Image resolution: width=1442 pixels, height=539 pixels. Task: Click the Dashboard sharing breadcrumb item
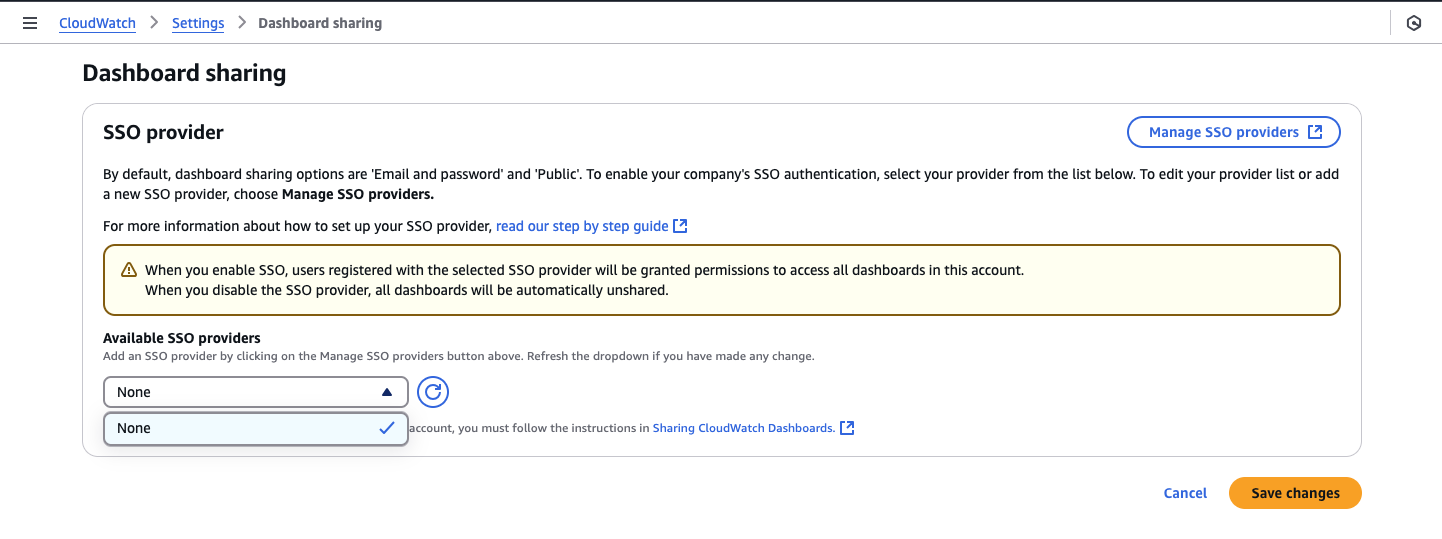[320, 23]
